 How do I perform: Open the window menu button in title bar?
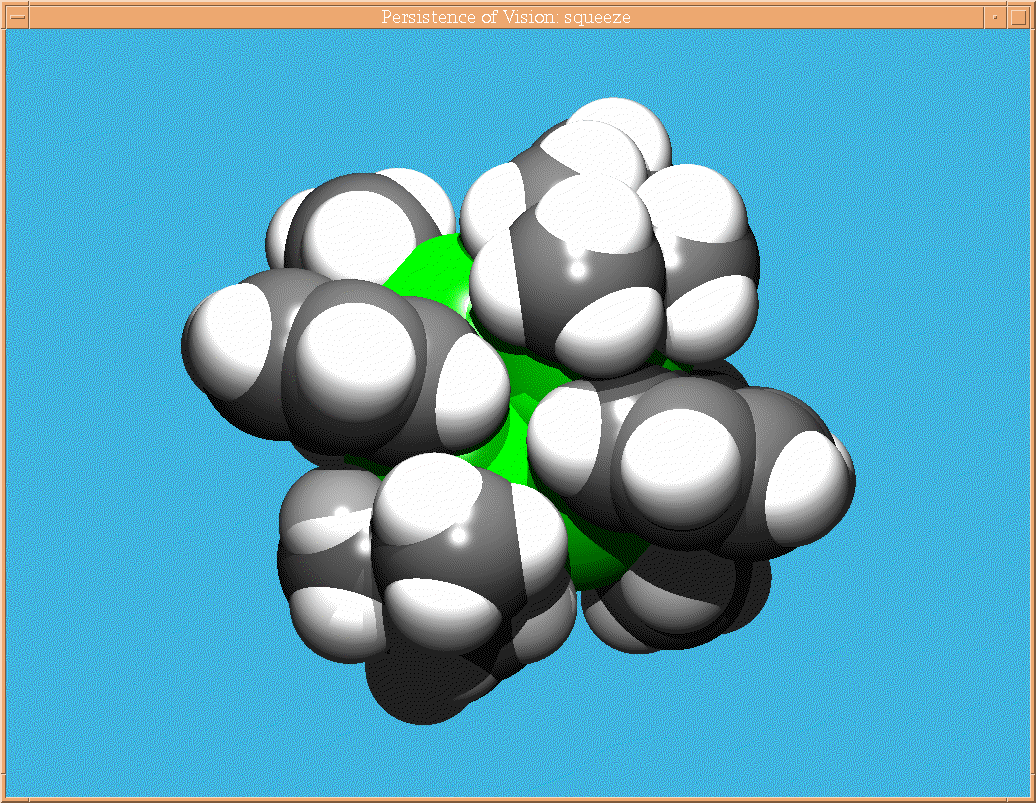coord(17,17)
